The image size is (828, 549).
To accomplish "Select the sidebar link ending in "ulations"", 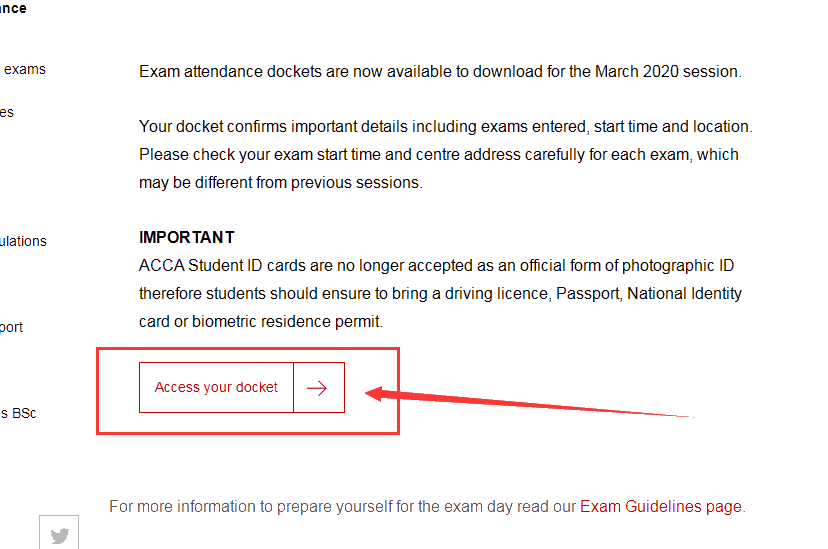I will click(23, 241).
